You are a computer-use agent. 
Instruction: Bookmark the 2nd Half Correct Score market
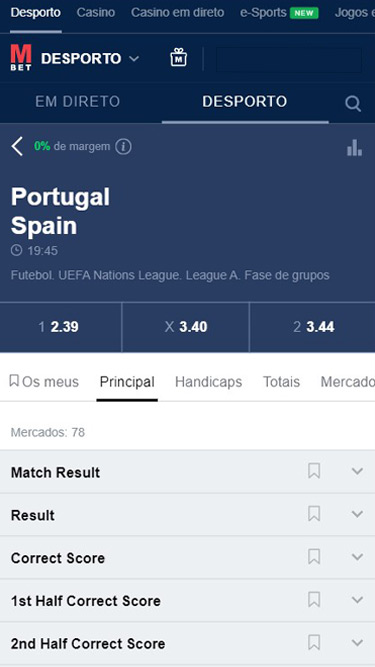point(314,642)
